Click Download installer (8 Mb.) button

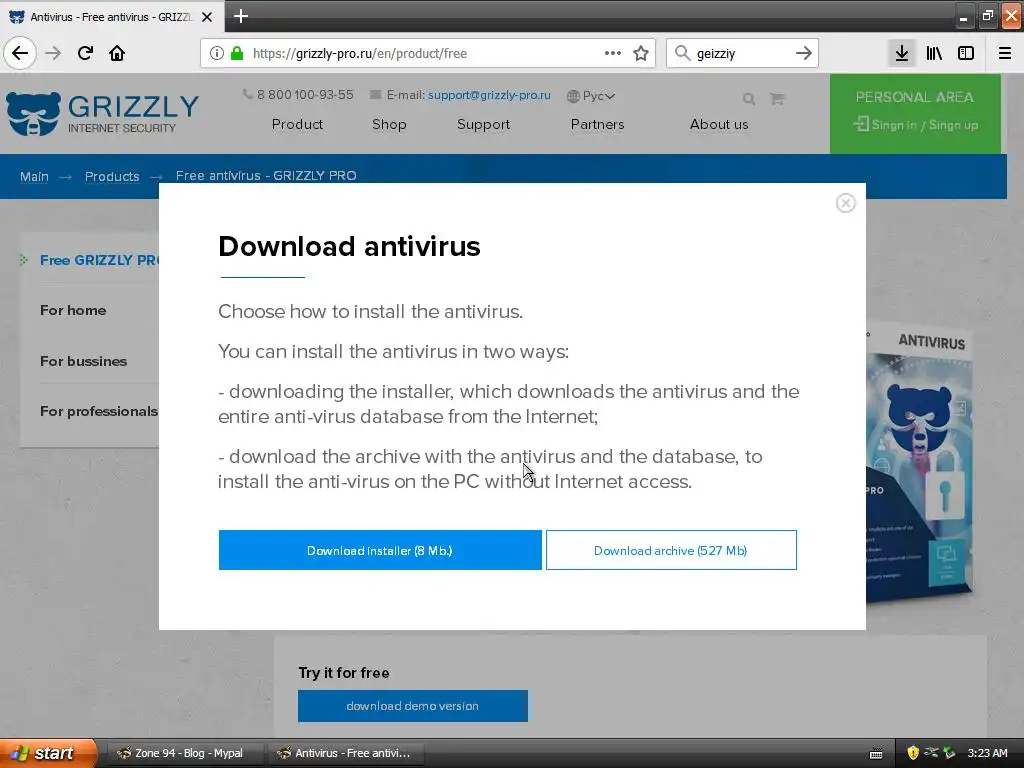pos(380,550)
